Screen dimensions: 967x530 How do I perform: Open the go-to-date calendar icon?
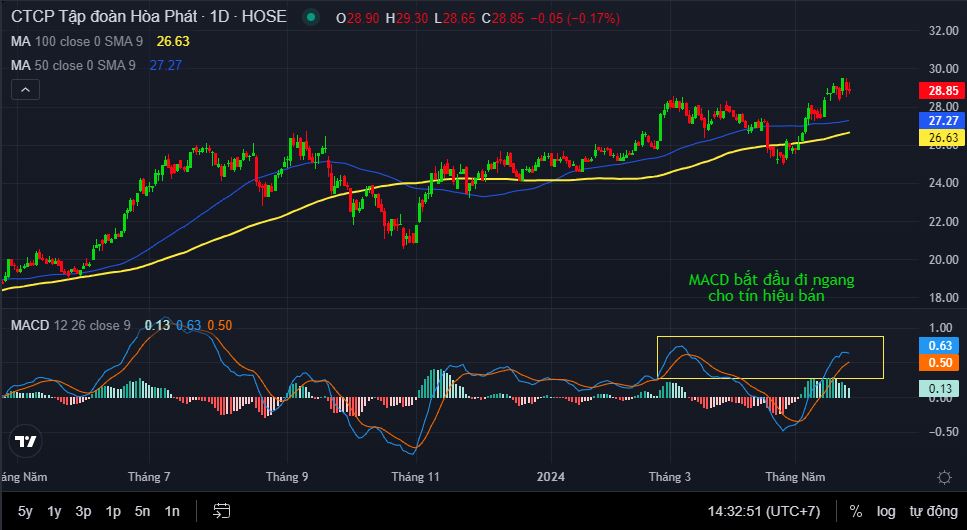[221, 510]
